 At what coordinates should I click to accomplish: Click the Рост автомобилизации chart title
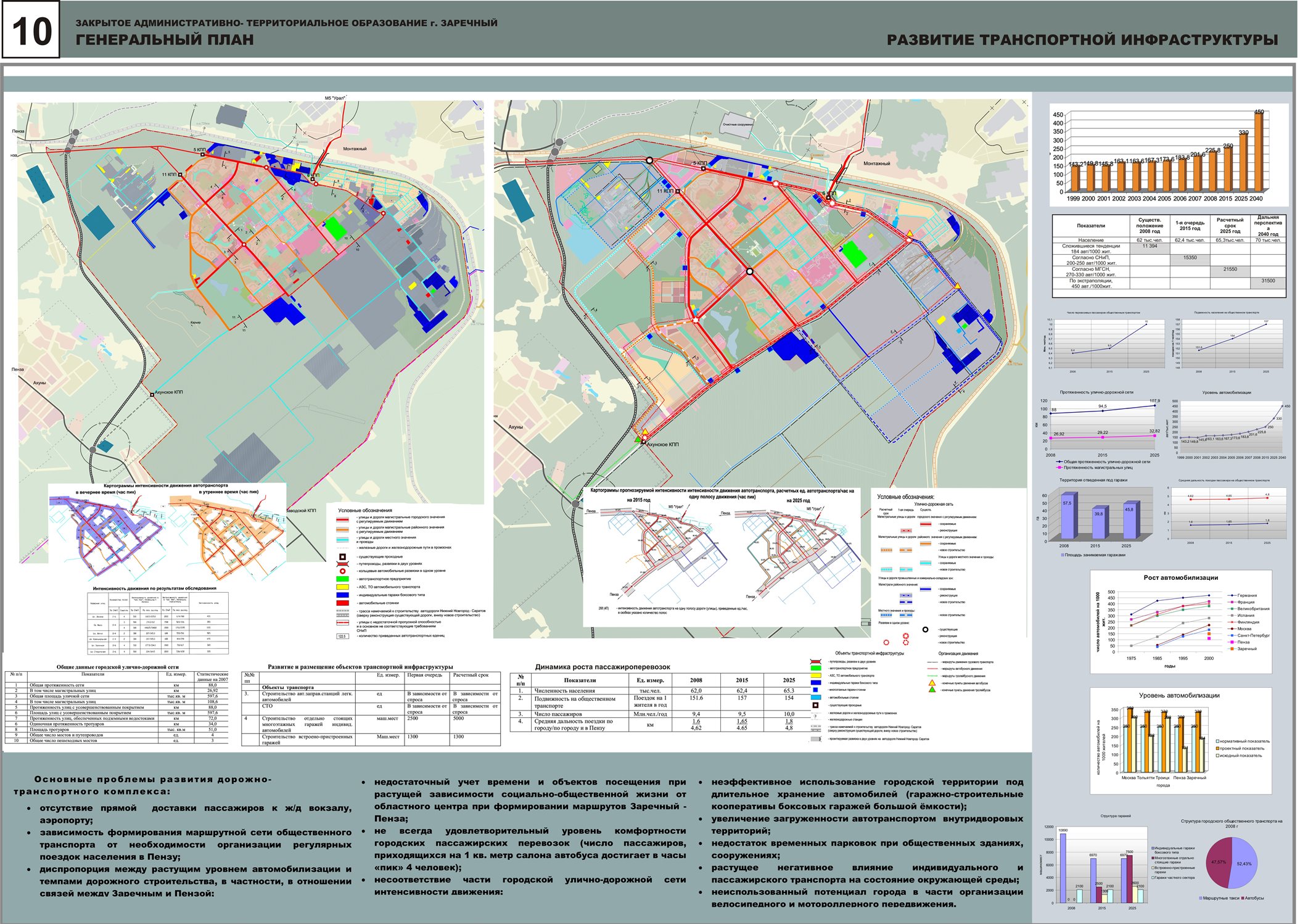click(x=1180, y=578)
